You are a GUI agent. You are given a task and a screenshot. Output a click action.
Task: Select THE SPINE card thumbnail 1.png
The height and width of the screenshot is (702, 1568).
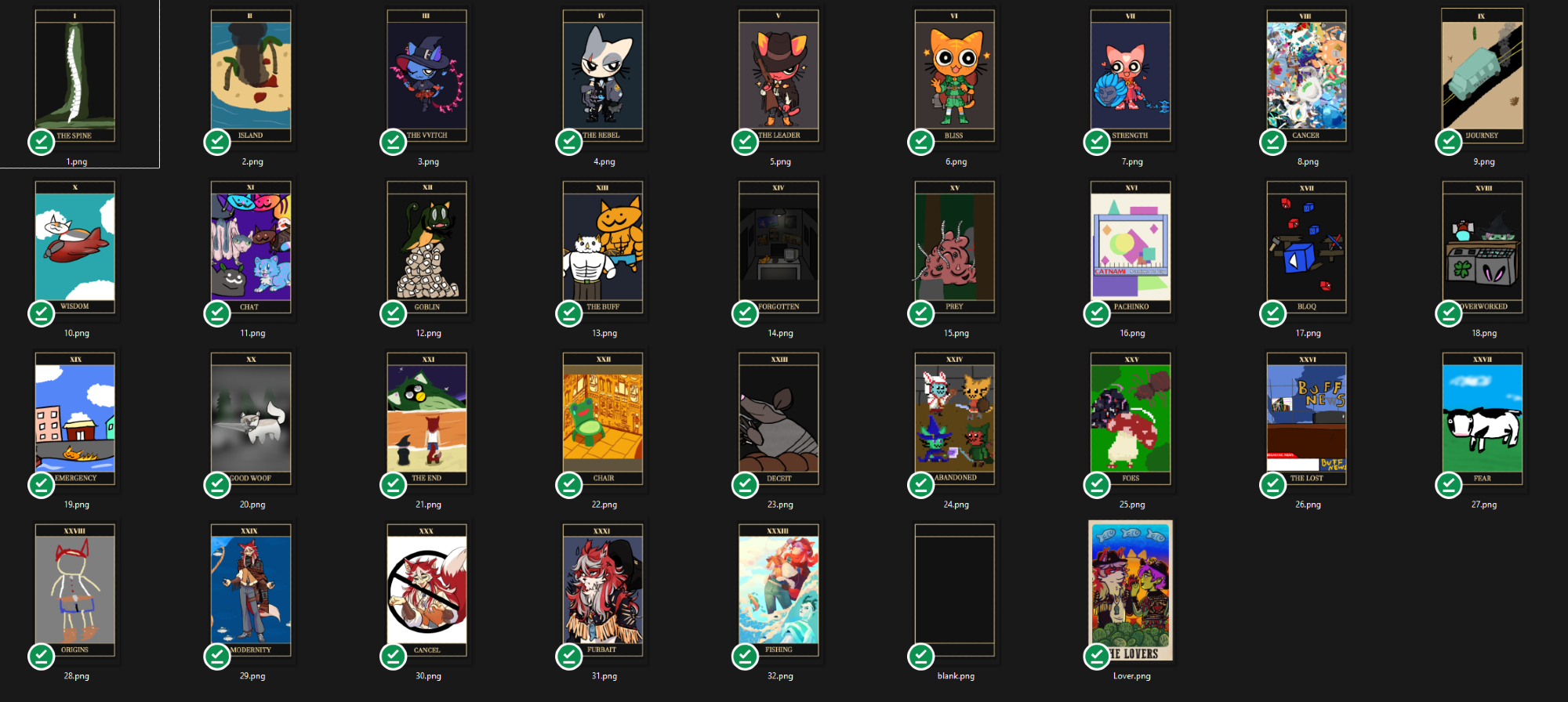(x=75, y=76)
